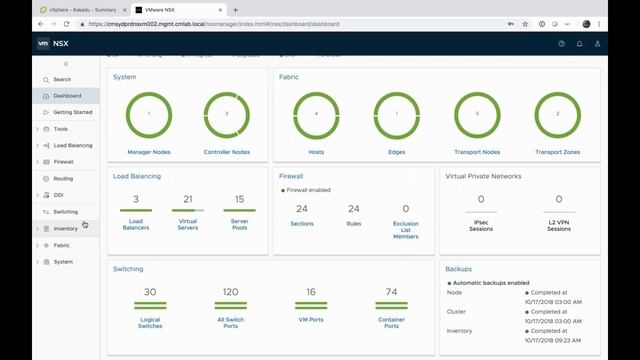640x360 pixels.
Task: Click the browser address bar URL
Action: [x=214, y=24]
